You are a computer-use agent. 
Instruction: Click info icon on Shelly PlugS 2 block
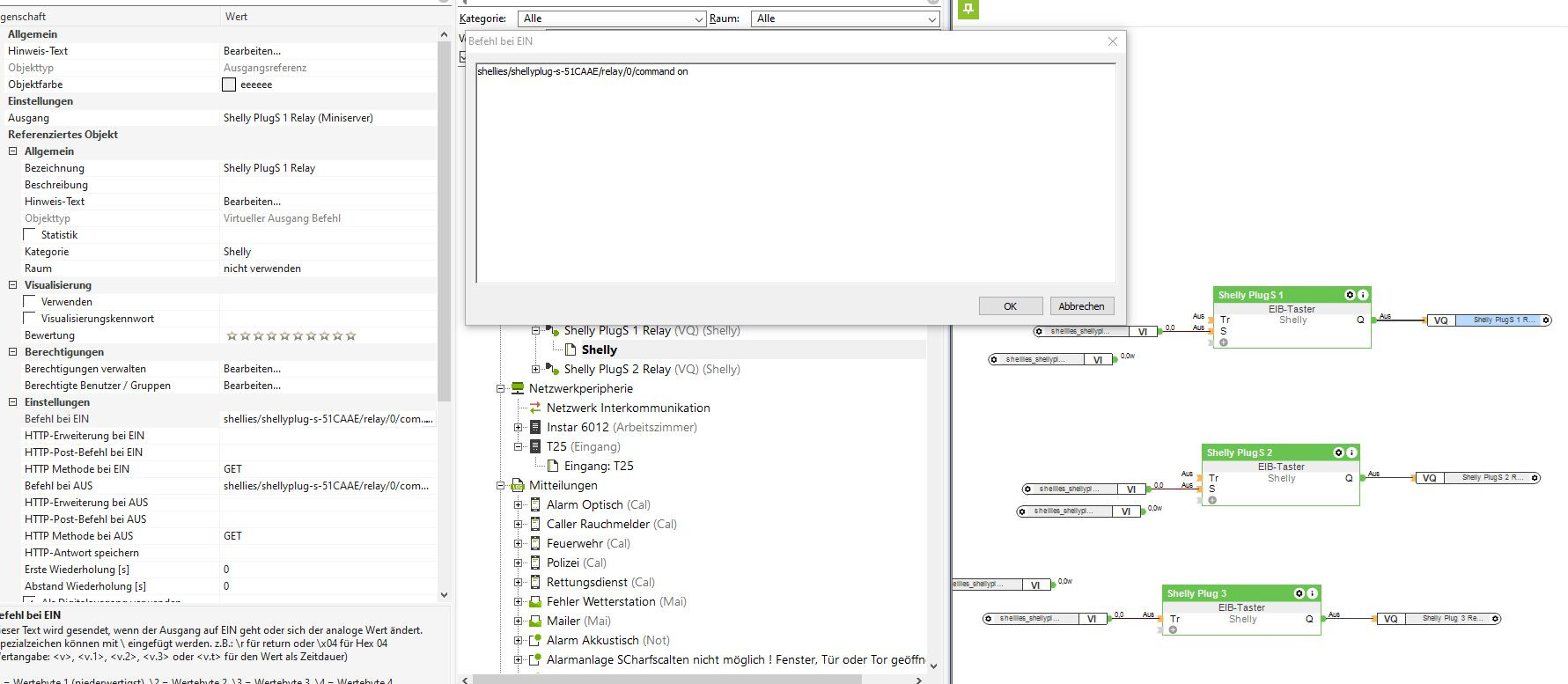click(x=1351, y=452)
